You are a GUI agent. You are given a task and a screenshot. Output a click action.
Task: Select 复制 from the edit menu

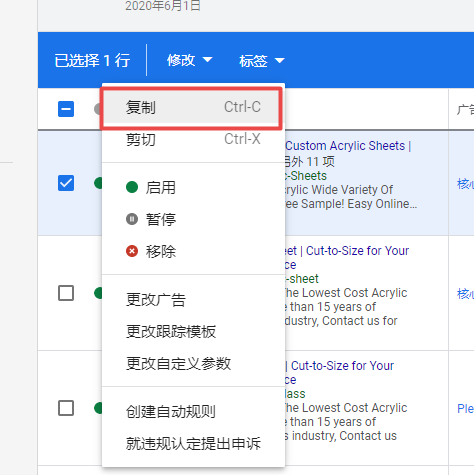(191, 108)
